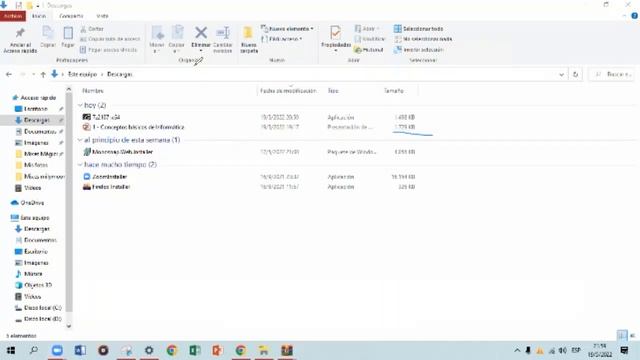Sort by the Nombre column header
640x360 pixels.
93,91
